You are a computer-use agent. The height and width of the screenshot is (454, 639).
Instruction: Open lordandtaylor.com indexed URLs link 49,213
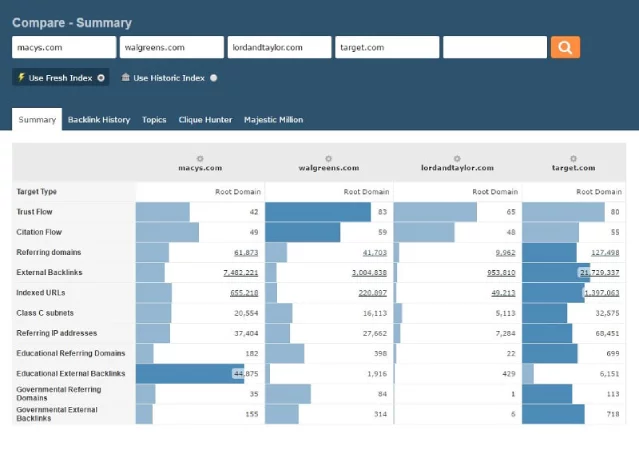[x=503, y=293]
